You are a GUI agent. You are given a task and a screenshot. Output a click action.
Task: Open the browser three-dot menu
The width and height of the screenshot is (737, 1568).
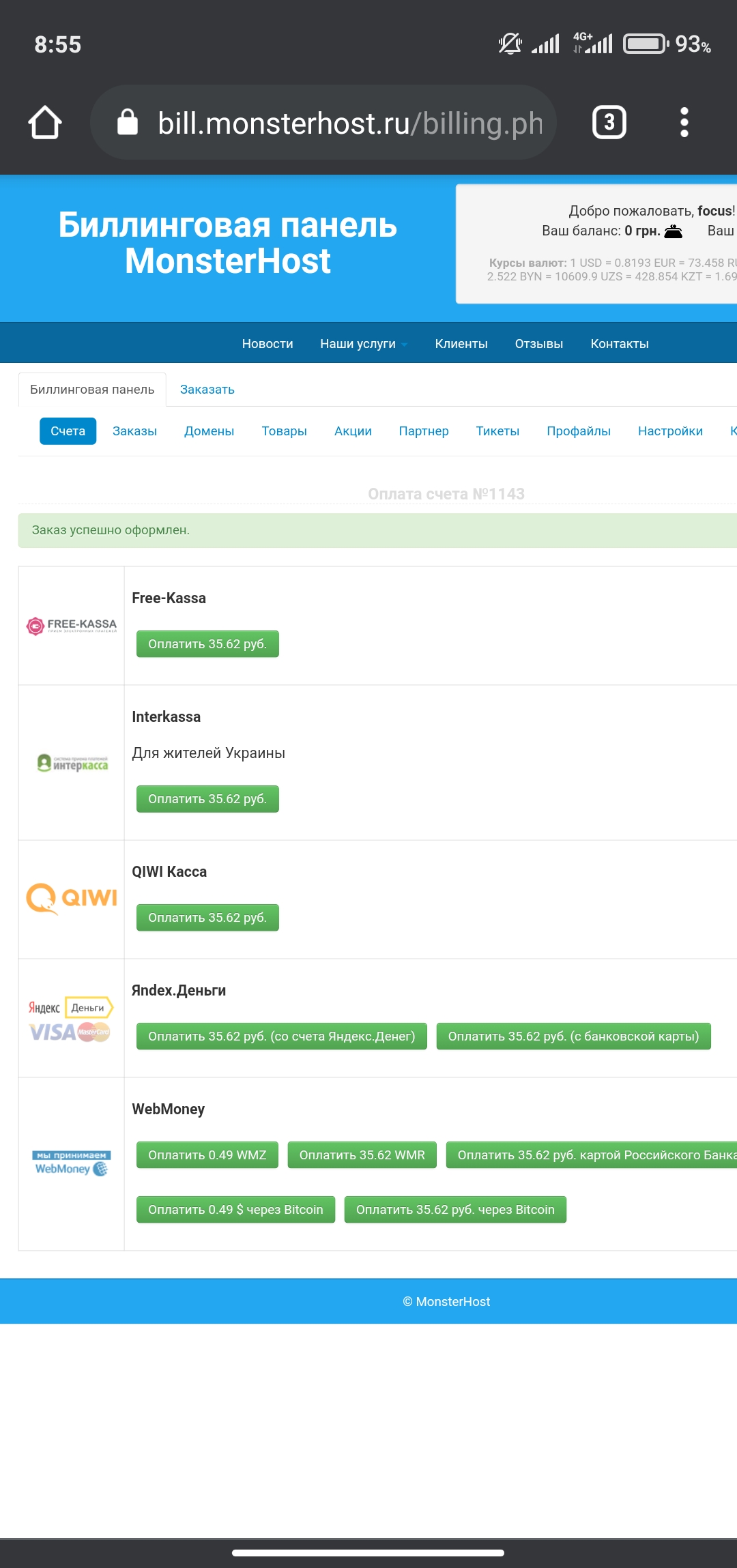pyautogui.click(x=684, y=123)
